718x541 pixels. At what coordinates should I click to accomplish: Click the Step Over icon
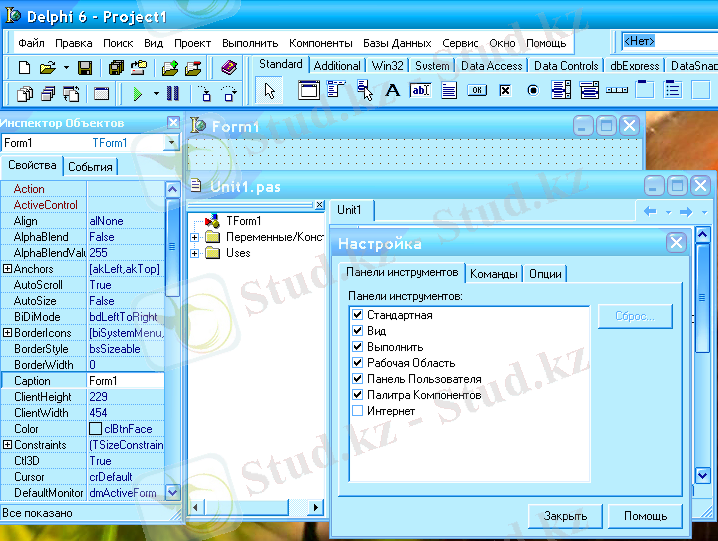click(229, 94)
